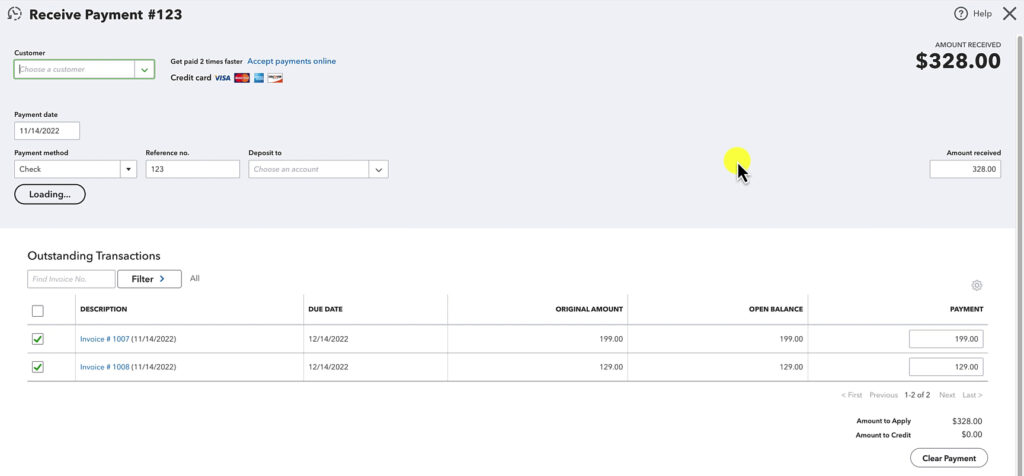Open the table settings gear icon
Screen dimensions: 1024x476
tap(976, 285)
